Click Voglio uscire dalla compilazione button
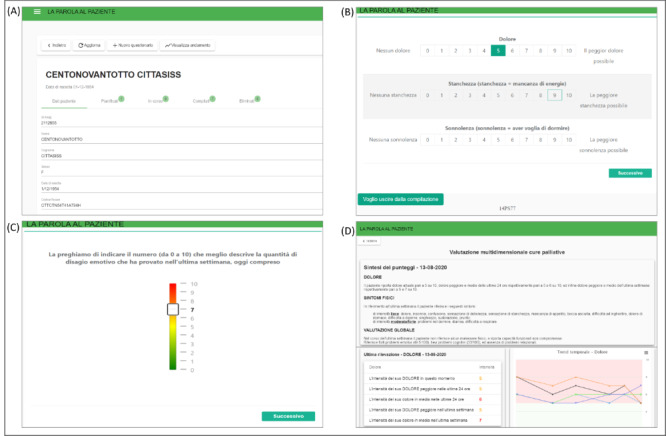 pos(401,199)
